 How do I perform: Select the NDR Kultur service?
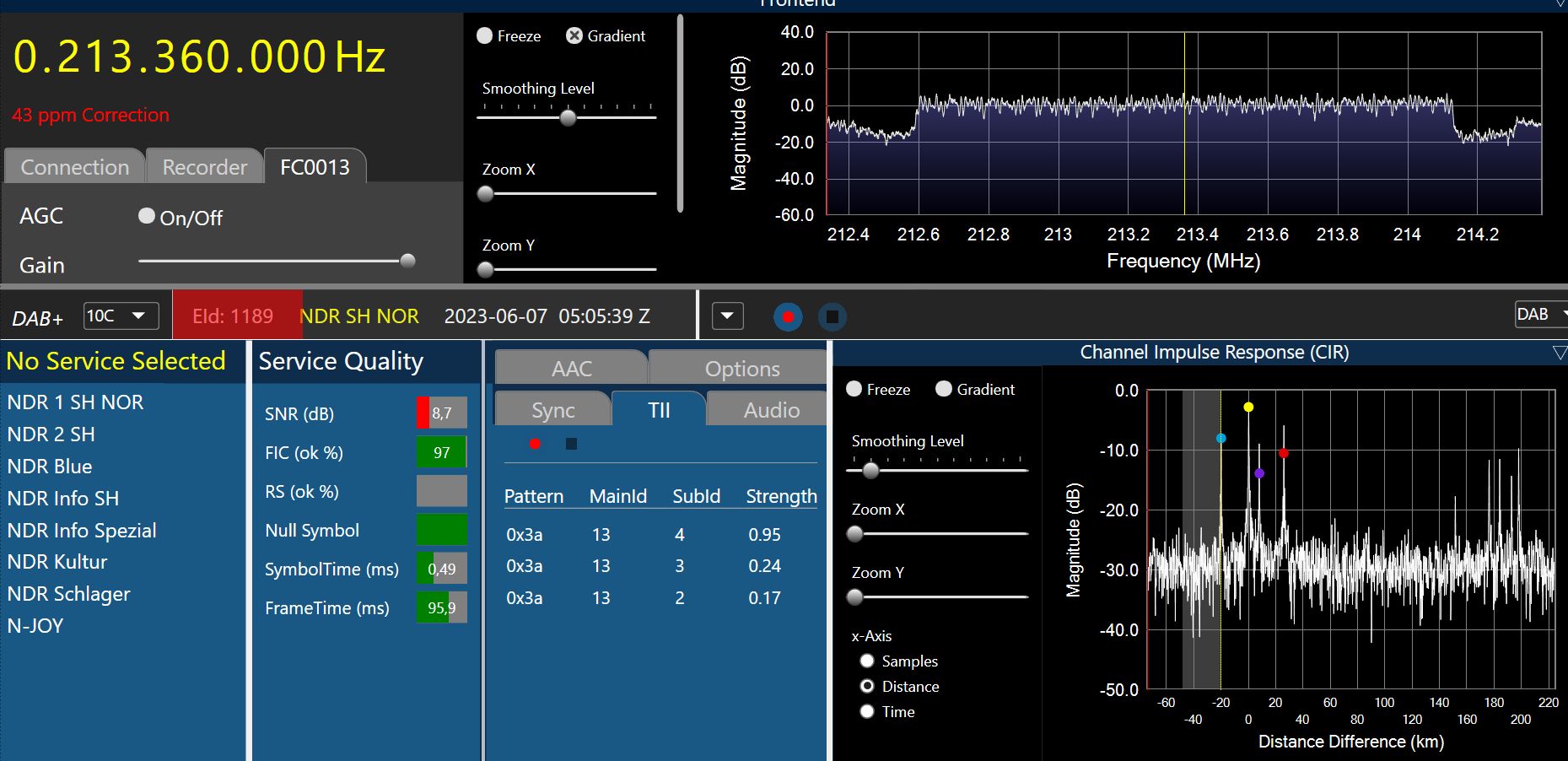tap(57, 562)
